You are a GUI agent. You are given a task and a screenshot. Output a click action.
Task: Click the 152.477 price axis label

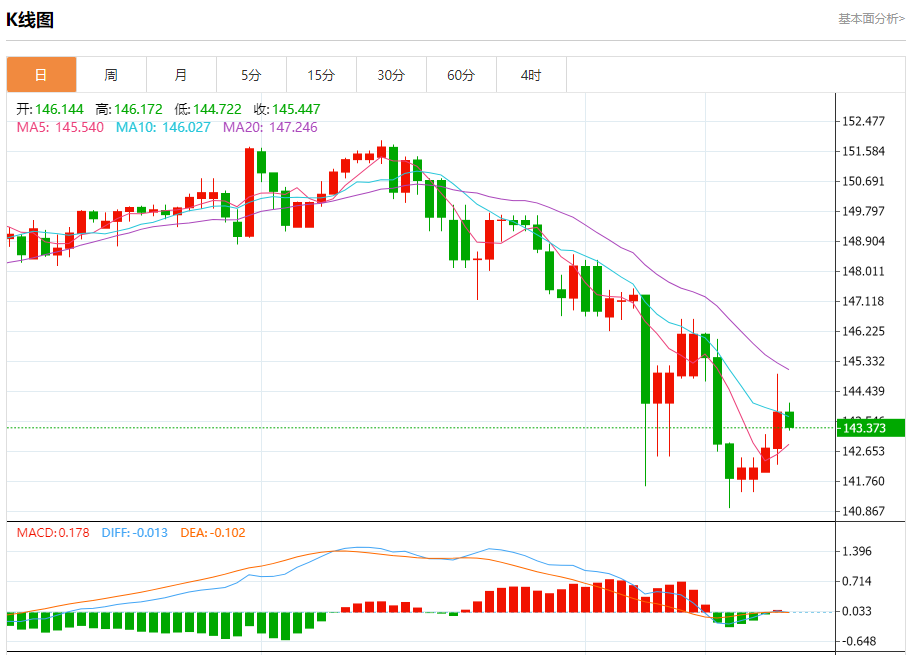[x=864, y=121]
